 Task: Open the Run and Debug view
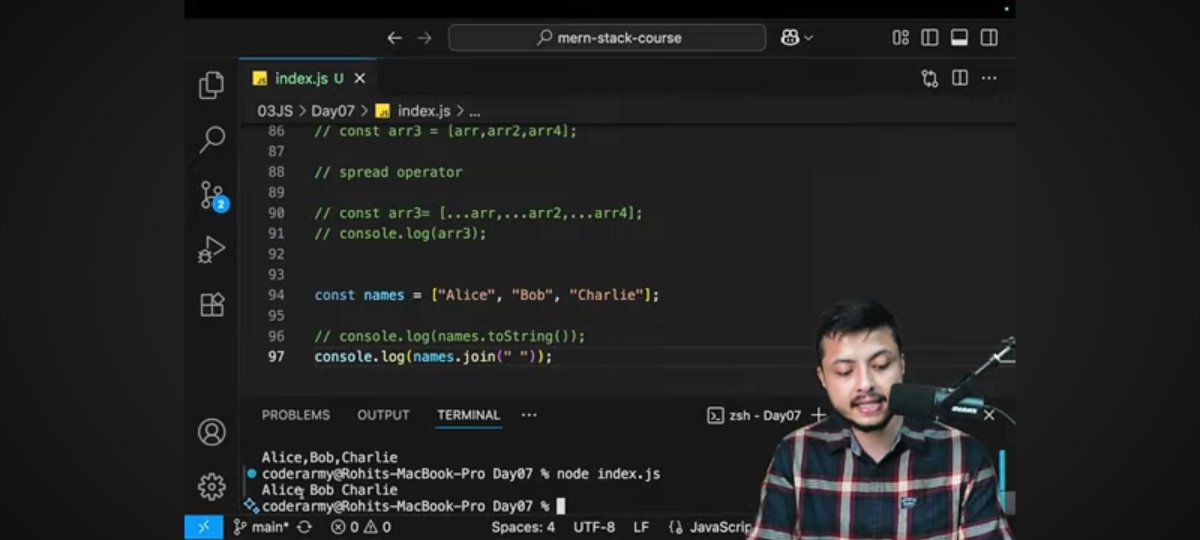point(211,250)
